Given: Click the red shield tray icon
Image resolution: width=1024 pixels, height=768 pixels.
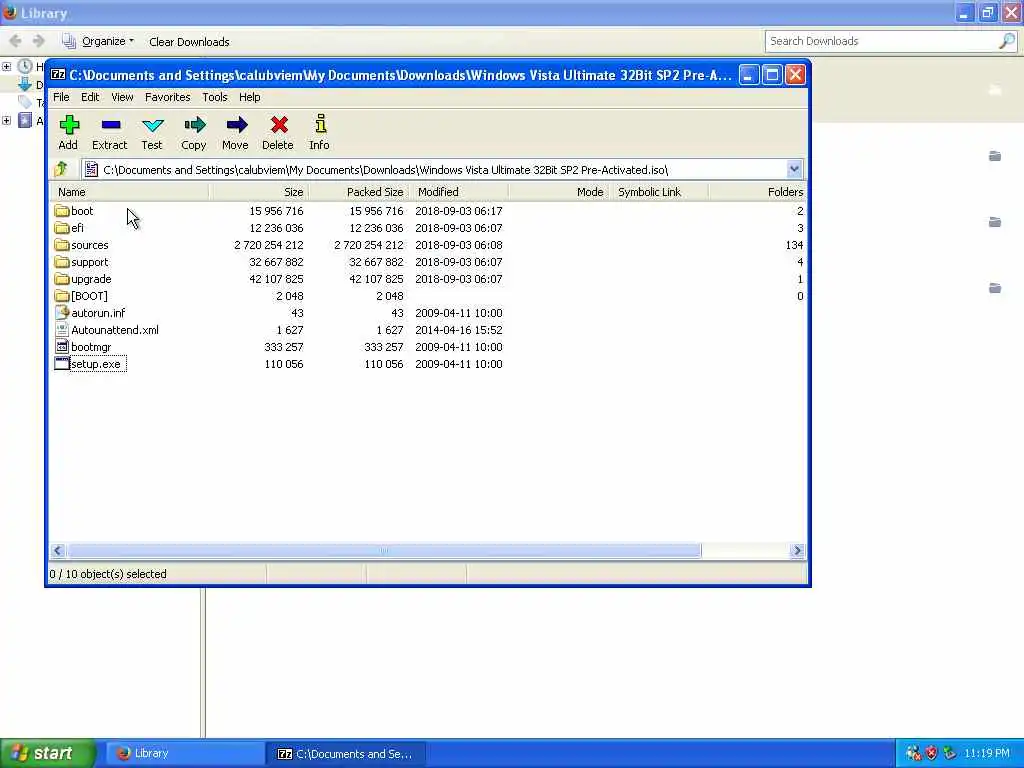Looking at the screenshot, I should coord(932,753).
